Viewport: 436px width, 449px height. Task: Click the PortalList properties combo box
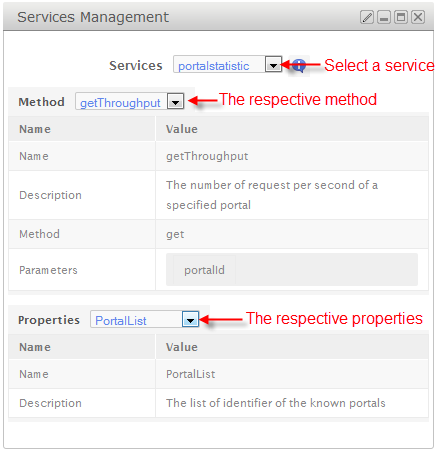[145, 320]
